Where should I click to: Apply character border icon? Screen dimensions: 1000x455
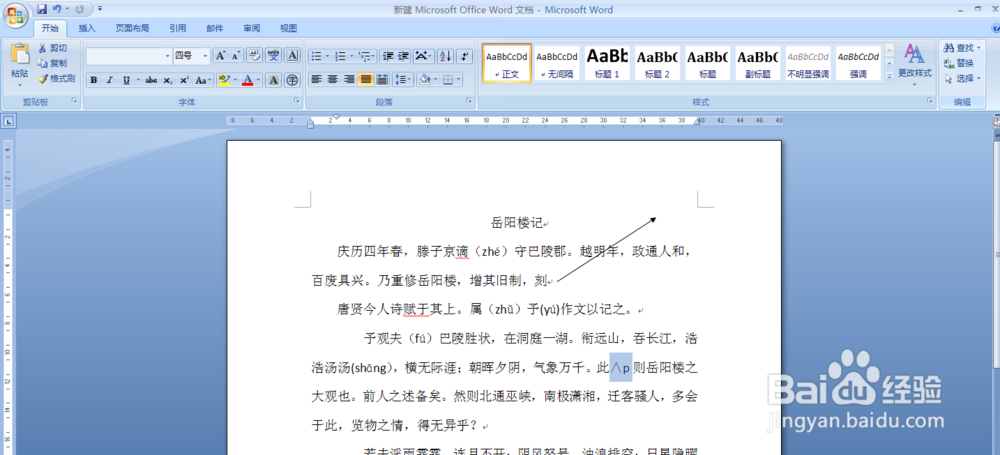(293, 56)
